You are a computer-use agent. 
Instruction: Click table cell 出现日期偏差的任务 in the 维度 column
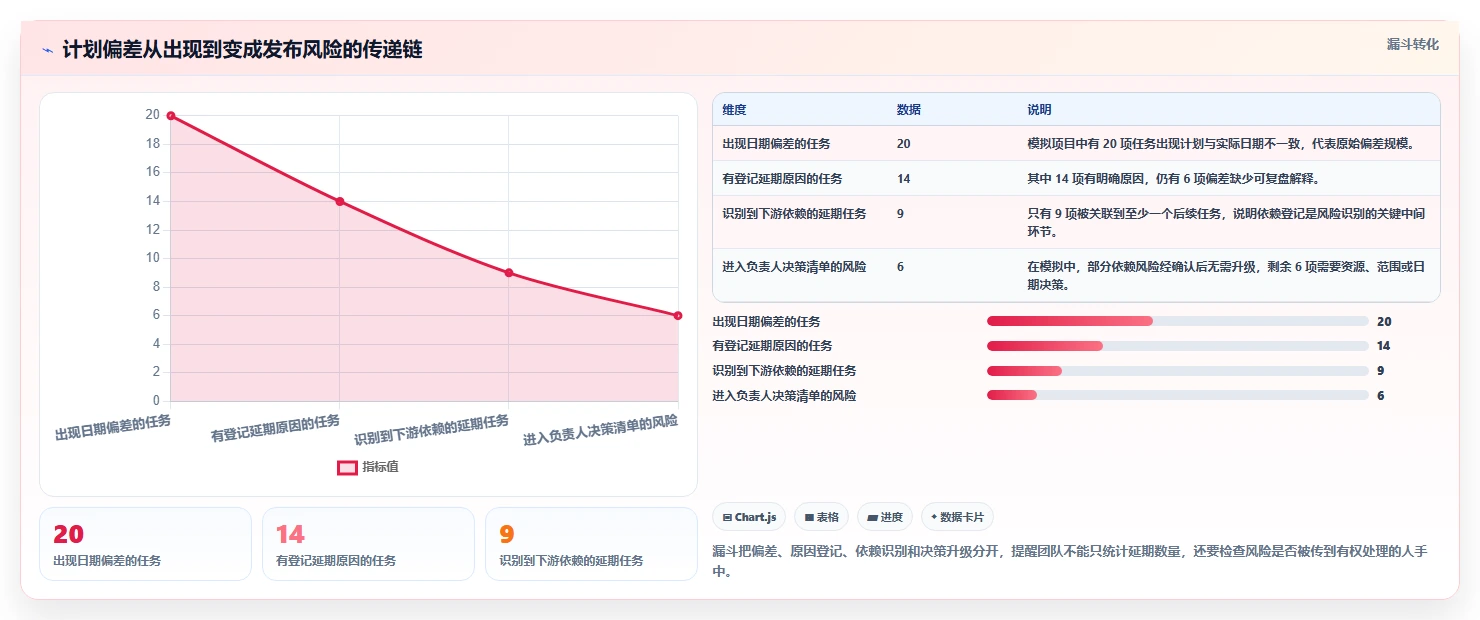(x=776, y=144)
